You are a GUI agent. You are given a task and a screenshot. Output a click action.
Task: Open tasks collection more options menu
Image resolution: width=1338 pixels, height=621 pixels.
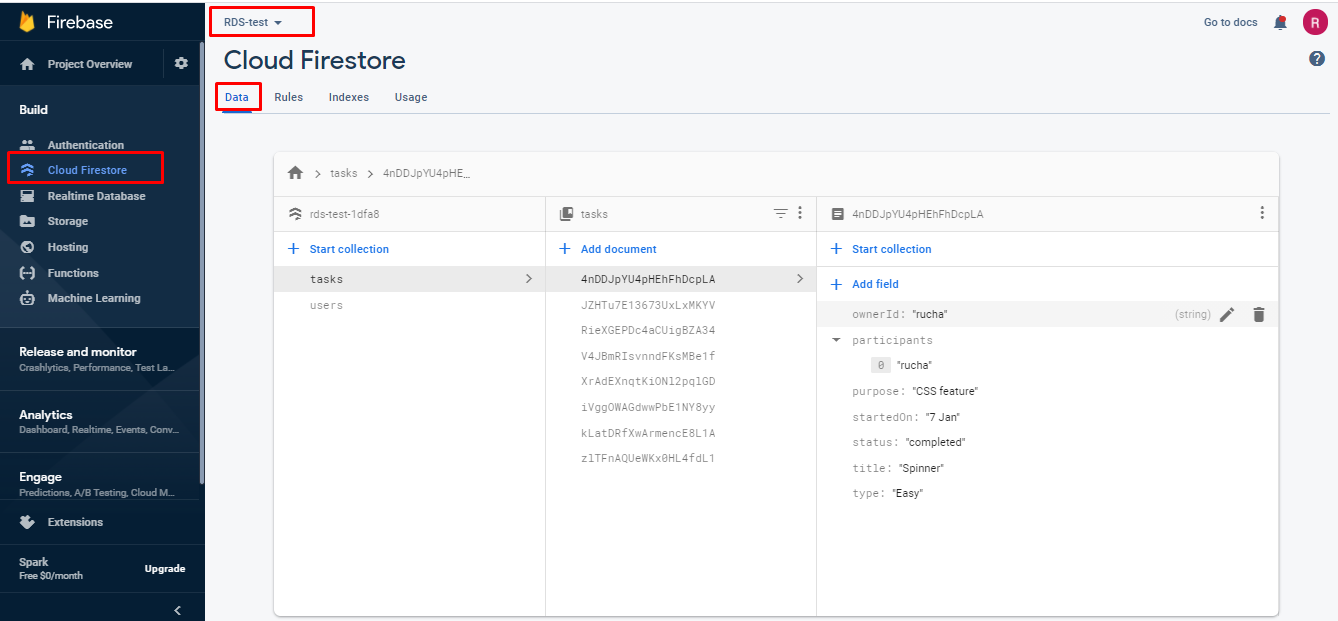[x=799, y=213]
